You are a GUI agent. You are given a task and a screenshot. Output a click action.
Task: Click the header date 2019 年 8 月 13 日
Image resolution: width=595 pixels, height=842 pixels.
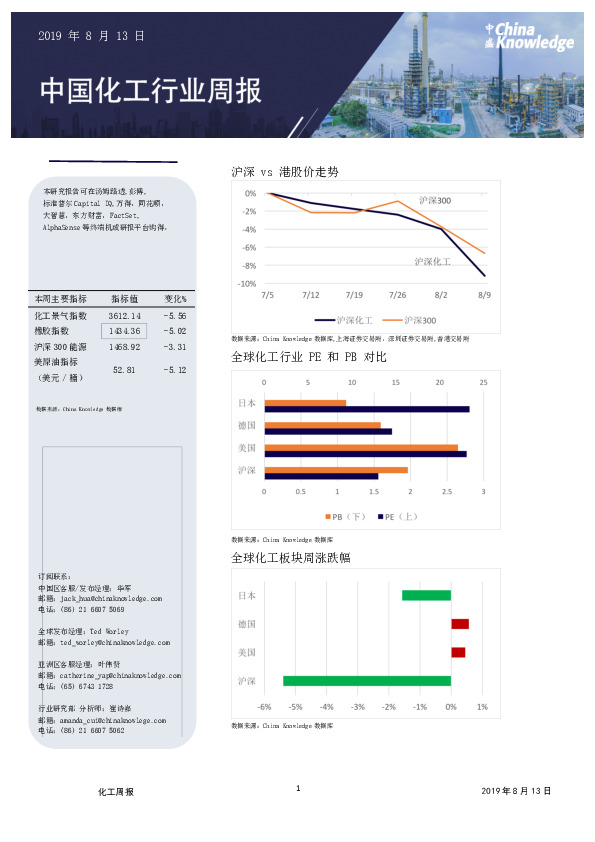91,36
